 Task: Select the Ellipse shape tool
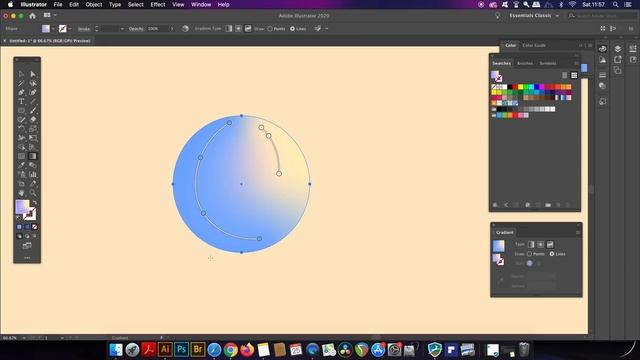(x=21, y=111)
